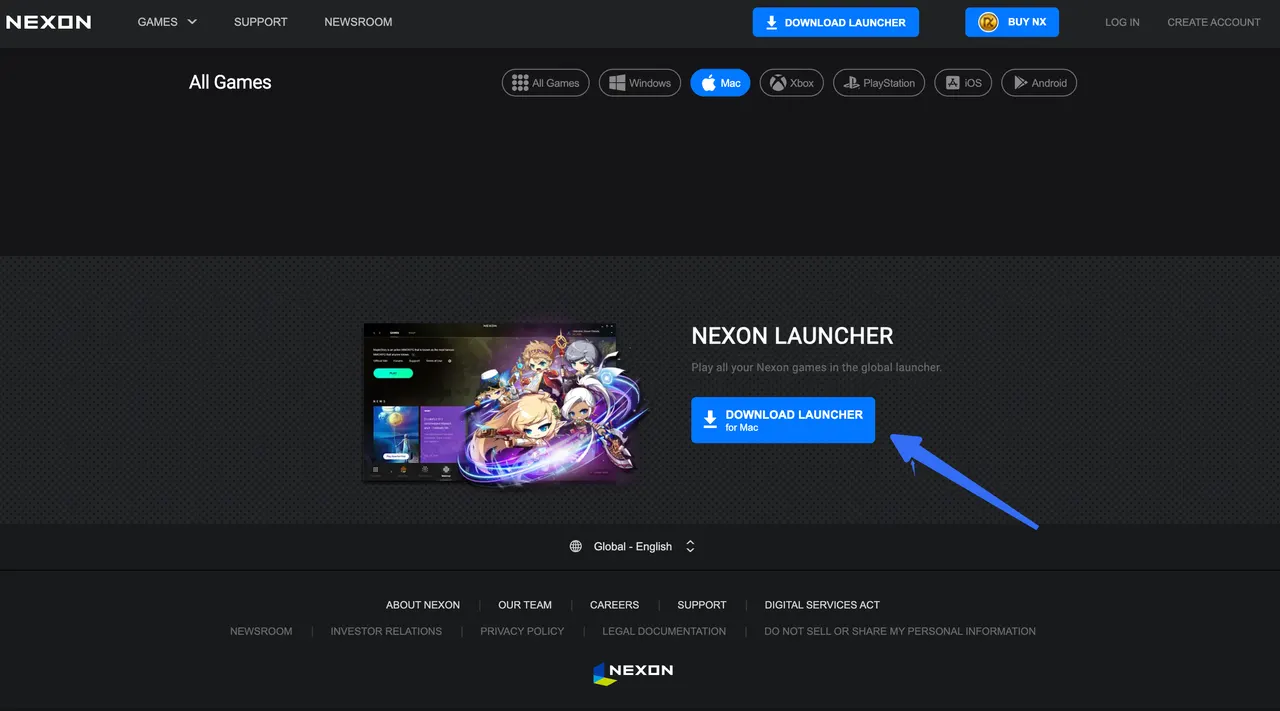This screenshot has width=1280, height=711.
Task: Click the All Games page heading
Action: pos(230,83)
